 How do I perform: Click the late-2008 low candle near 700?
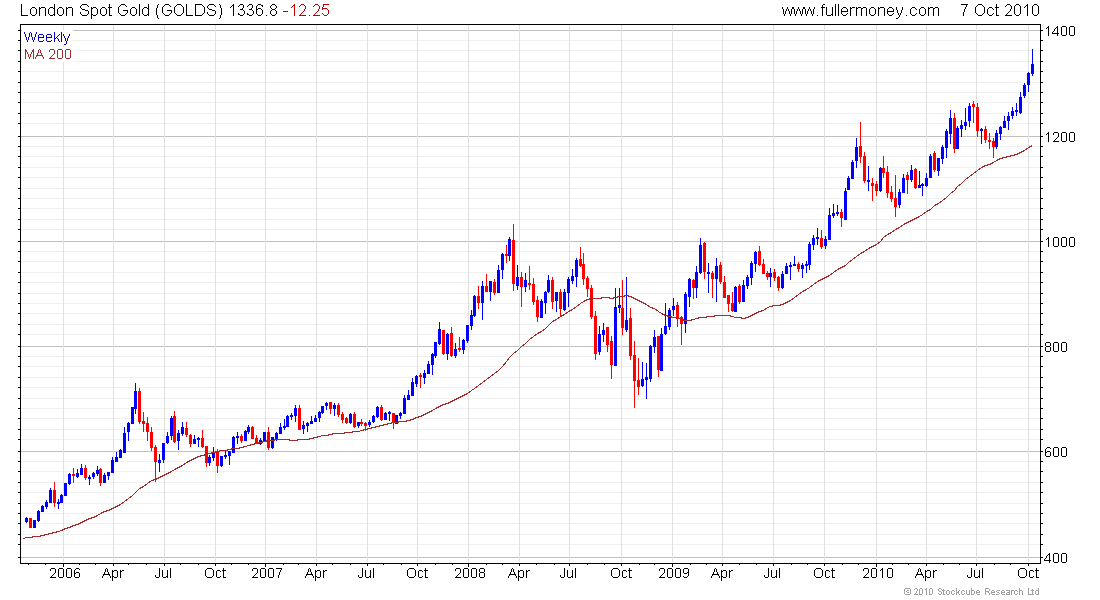coord(634,372)
